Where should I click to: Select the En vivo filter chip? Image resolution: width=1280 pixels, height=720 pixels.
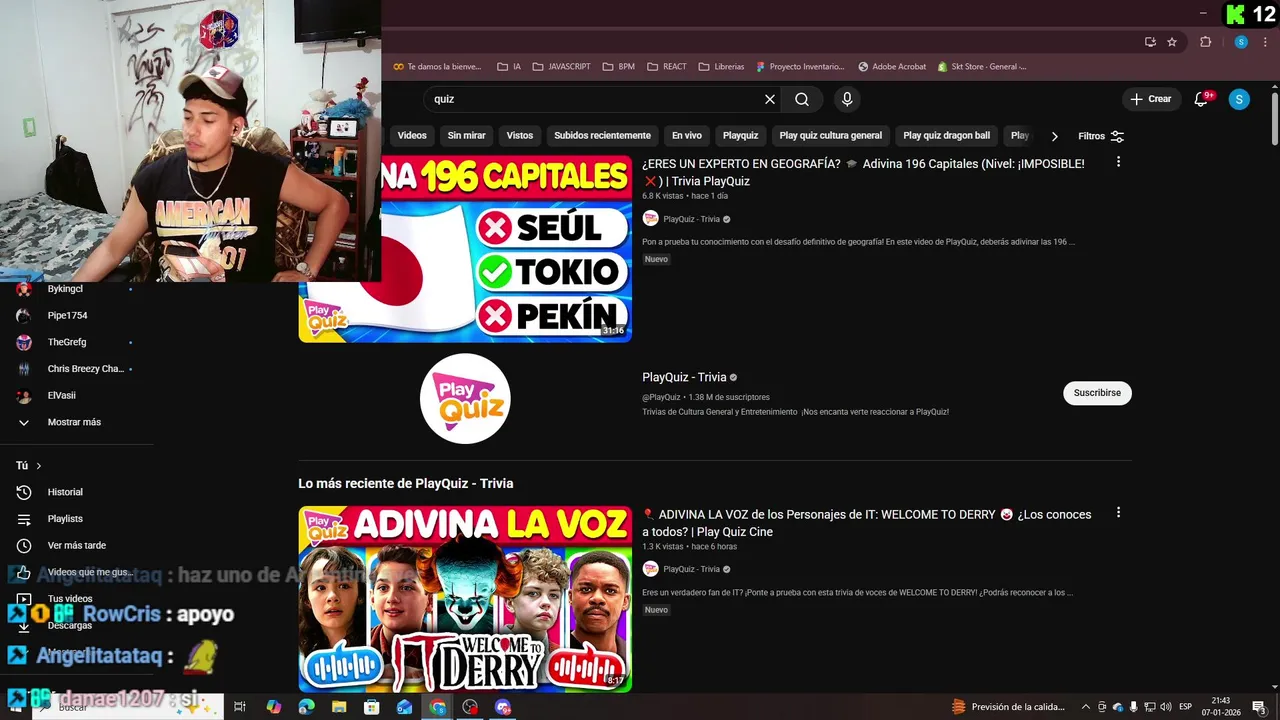(687, 136)
